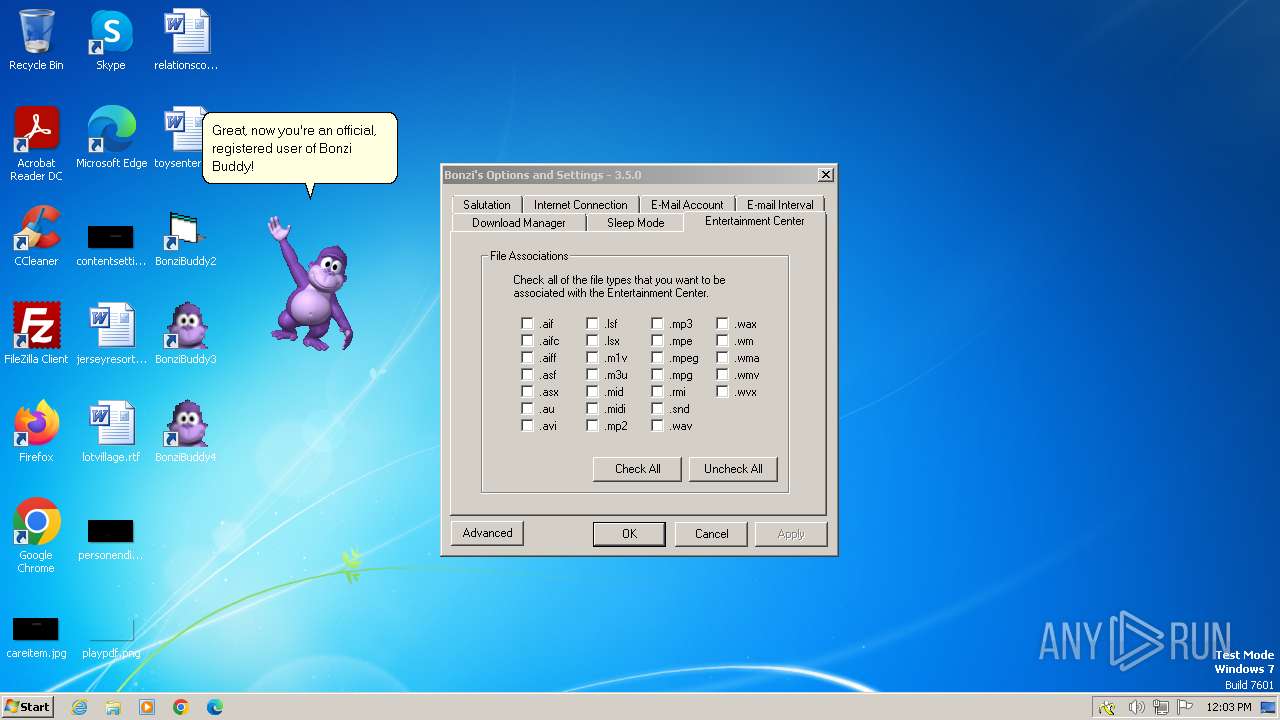Viewport: 1280px width, 720px height.
Task: Open the Recycle Bin desktop icon
Action: (36, 40)
